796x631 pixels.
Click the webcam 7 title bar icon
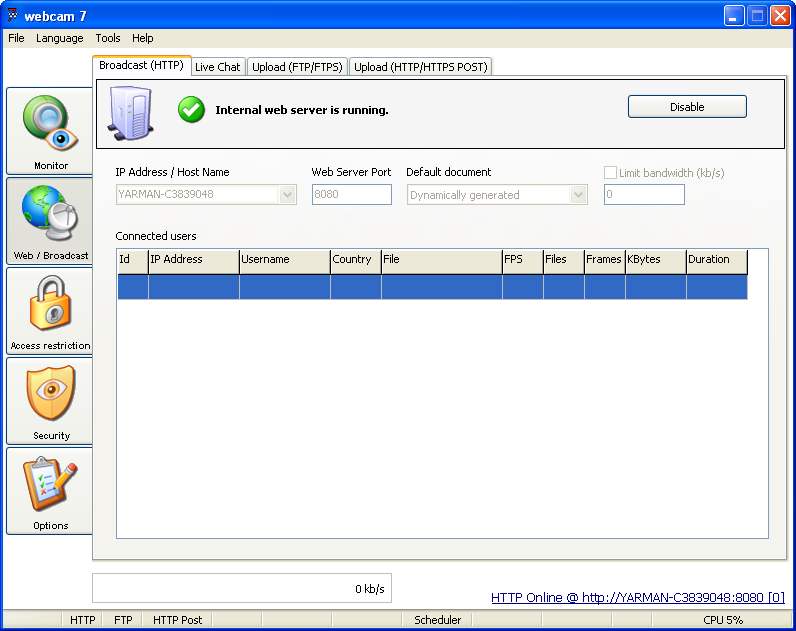[12, 16]
